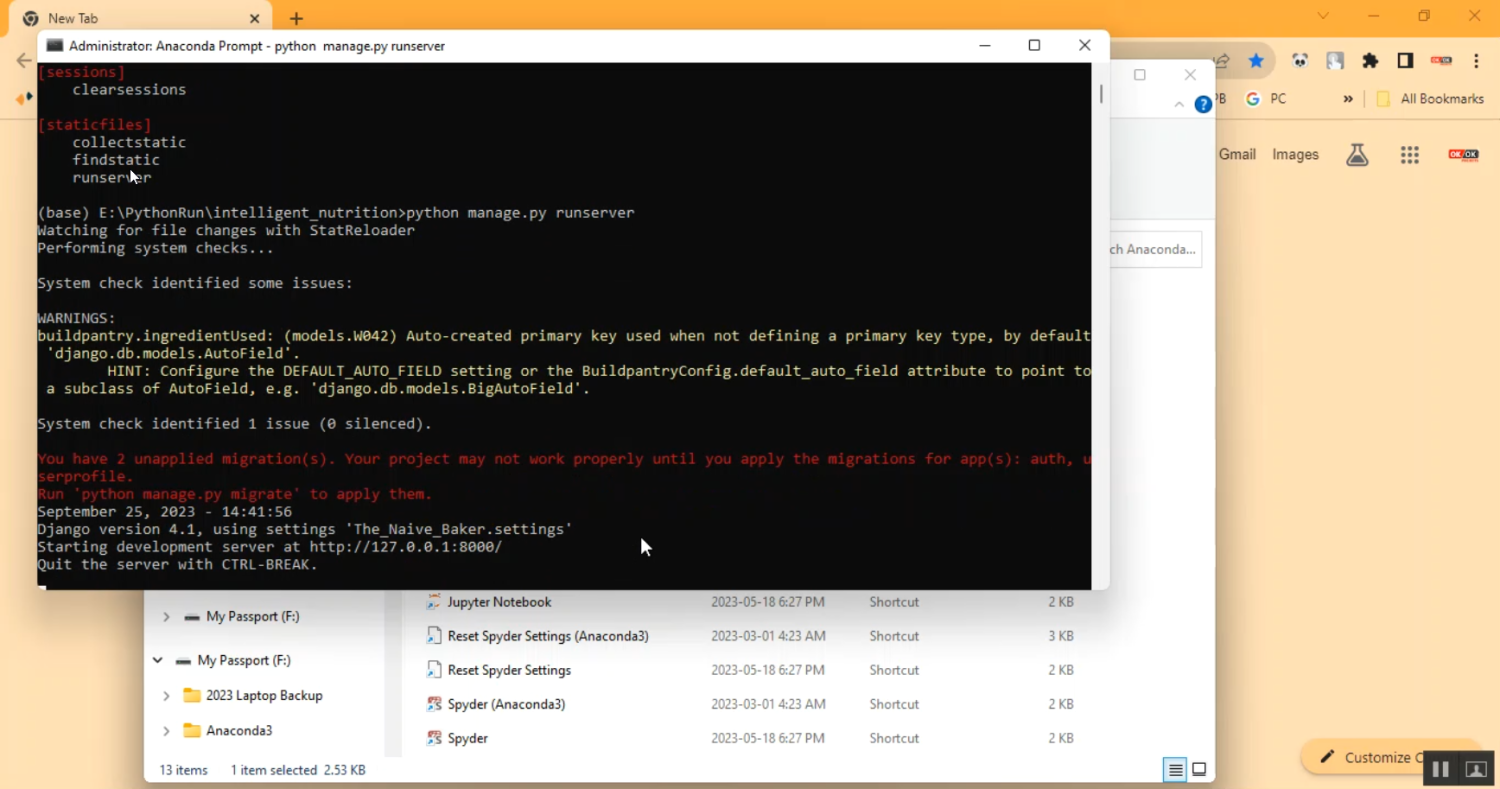Click the Search Labs flask icon

click(1357, 155)
